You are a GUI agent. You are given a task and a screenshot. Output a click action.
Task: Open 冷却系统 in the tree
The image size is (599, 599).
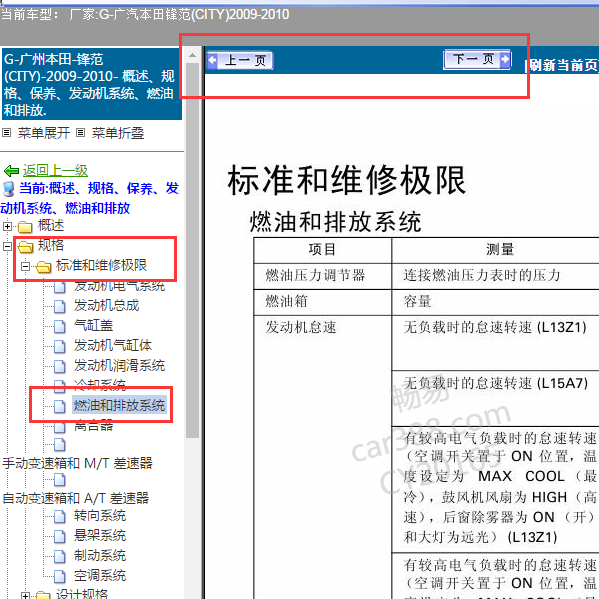tap(100, 385)
